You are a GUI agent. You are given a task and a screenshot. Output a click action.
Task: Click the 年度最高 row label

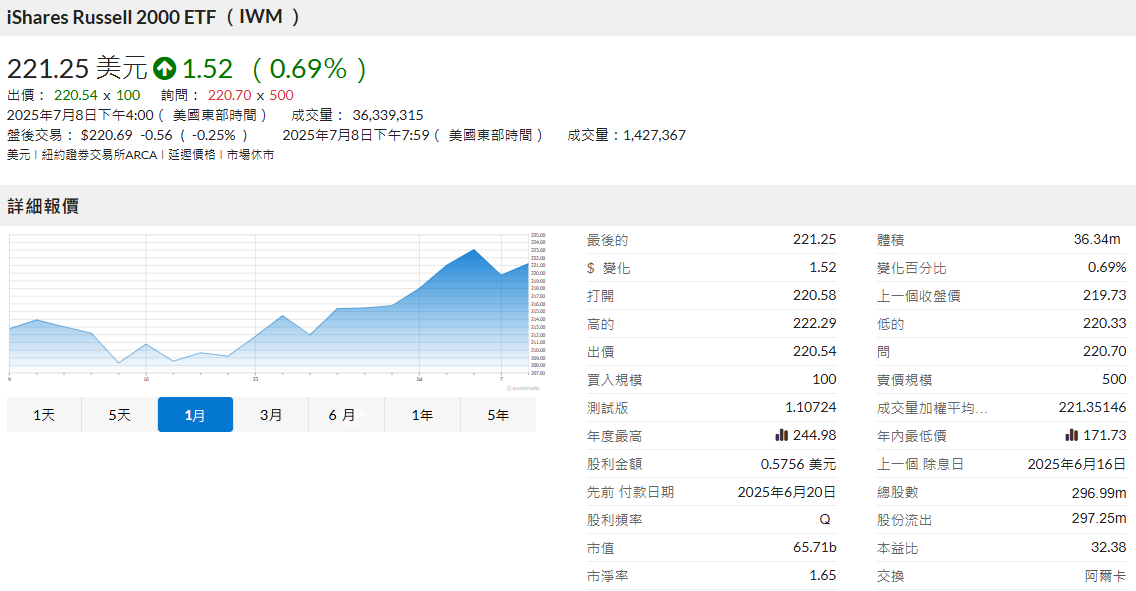(614, 436)
